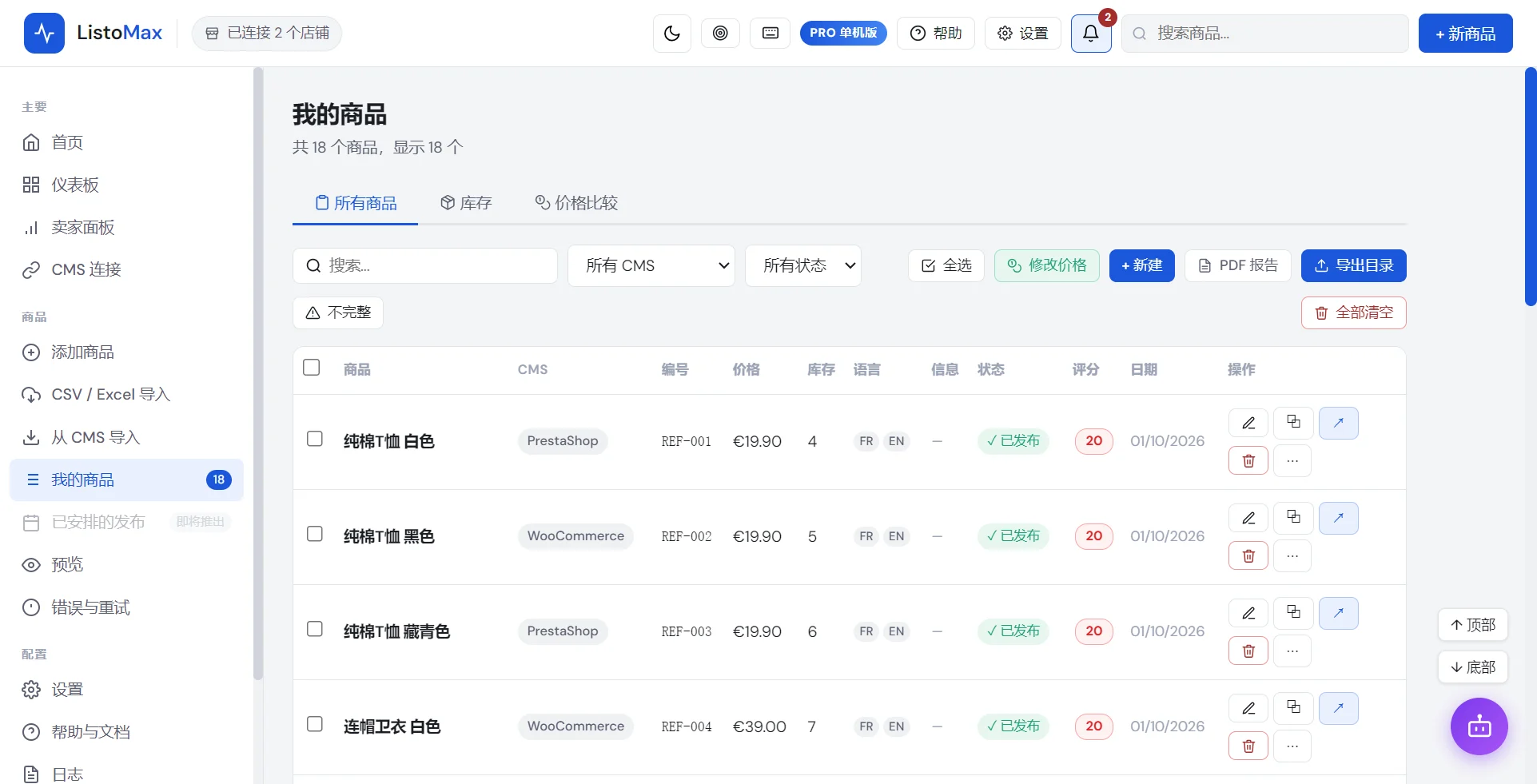1537x784 pixels.
Task: Toggle dark mode moon icon
Action: tap(671, 34)
